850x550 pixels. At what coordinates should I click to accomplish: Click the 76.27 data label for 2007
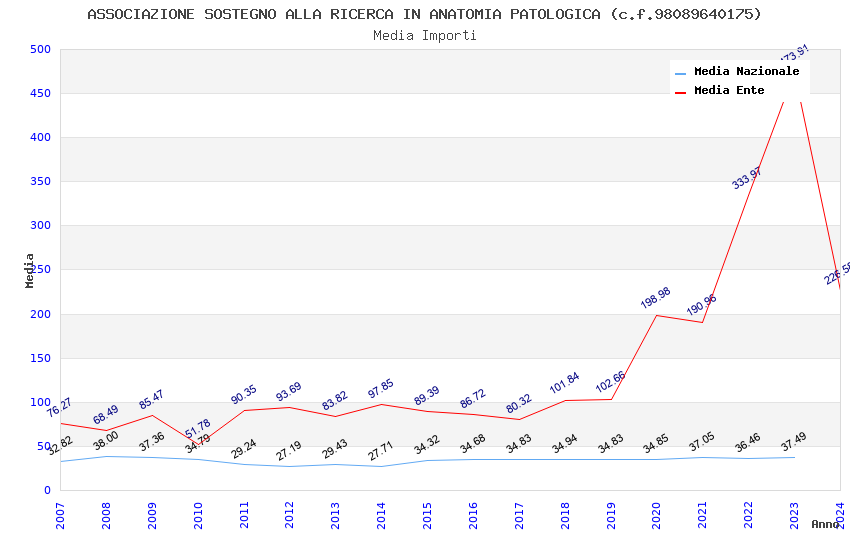(x=59, y=407)
